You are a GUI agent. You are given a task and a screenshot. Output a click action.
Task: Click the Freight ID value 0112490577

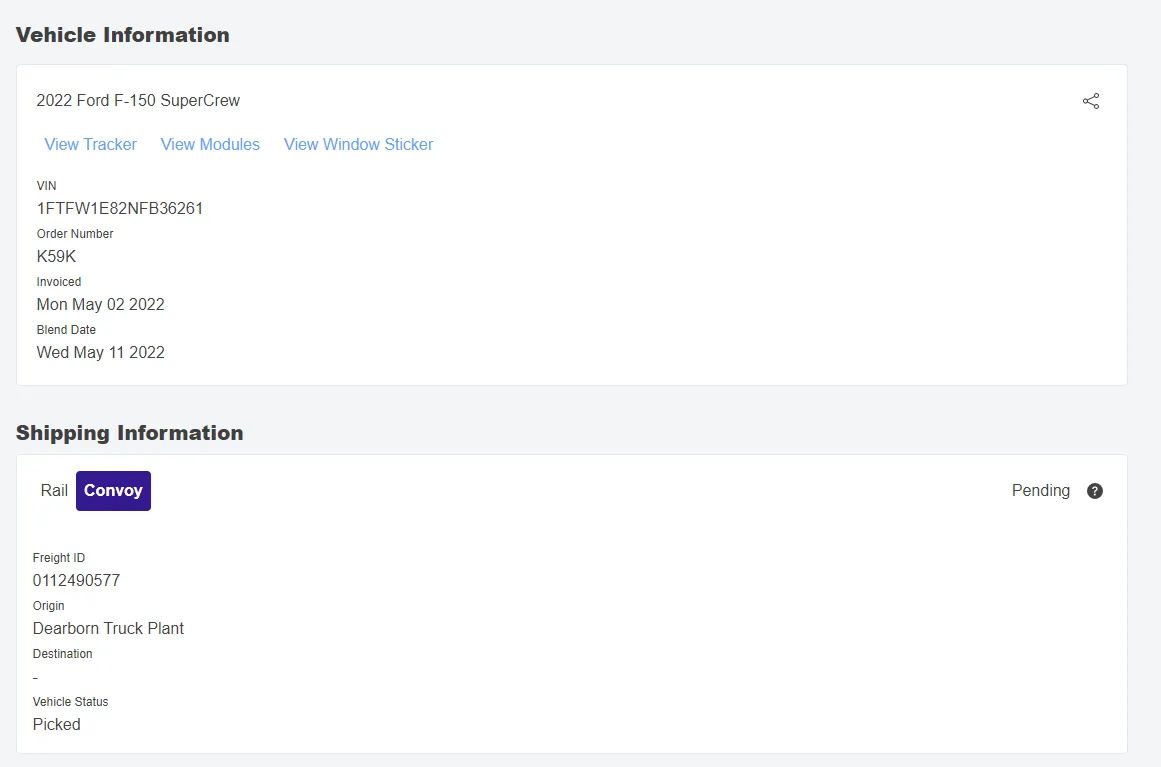click(x=76, y=580)
